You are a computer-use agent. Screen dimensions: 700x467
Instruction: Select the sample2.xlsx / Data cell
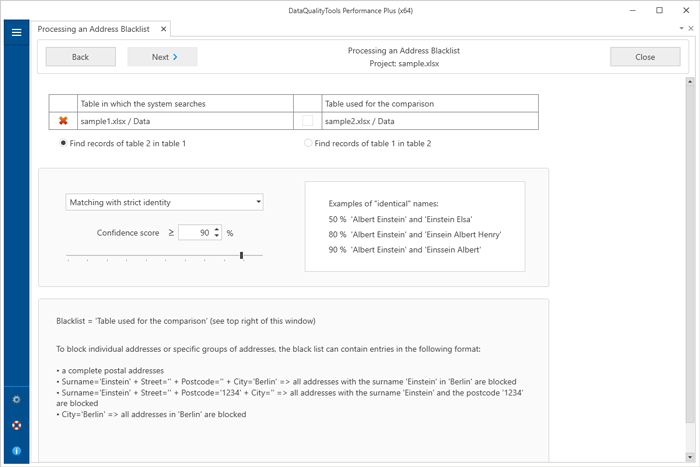click(430, 121)
